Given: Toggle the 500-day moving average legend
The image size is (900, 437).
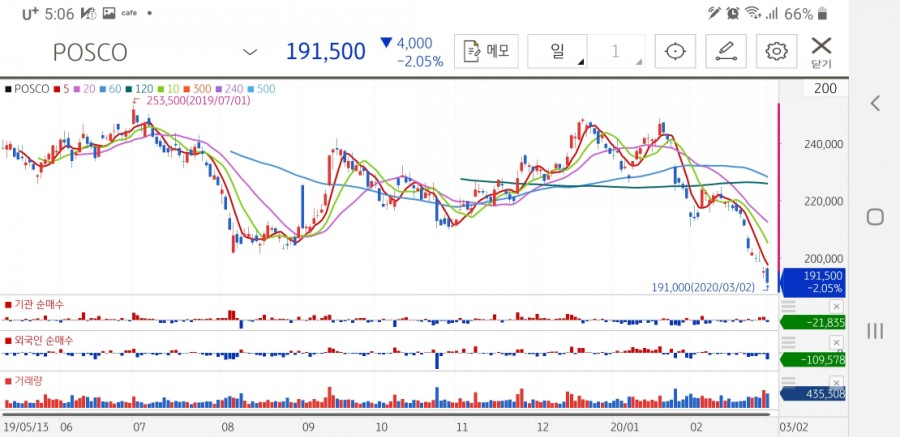Looking at the screenshot, I should pyautogui.click(x=261, y=89).
